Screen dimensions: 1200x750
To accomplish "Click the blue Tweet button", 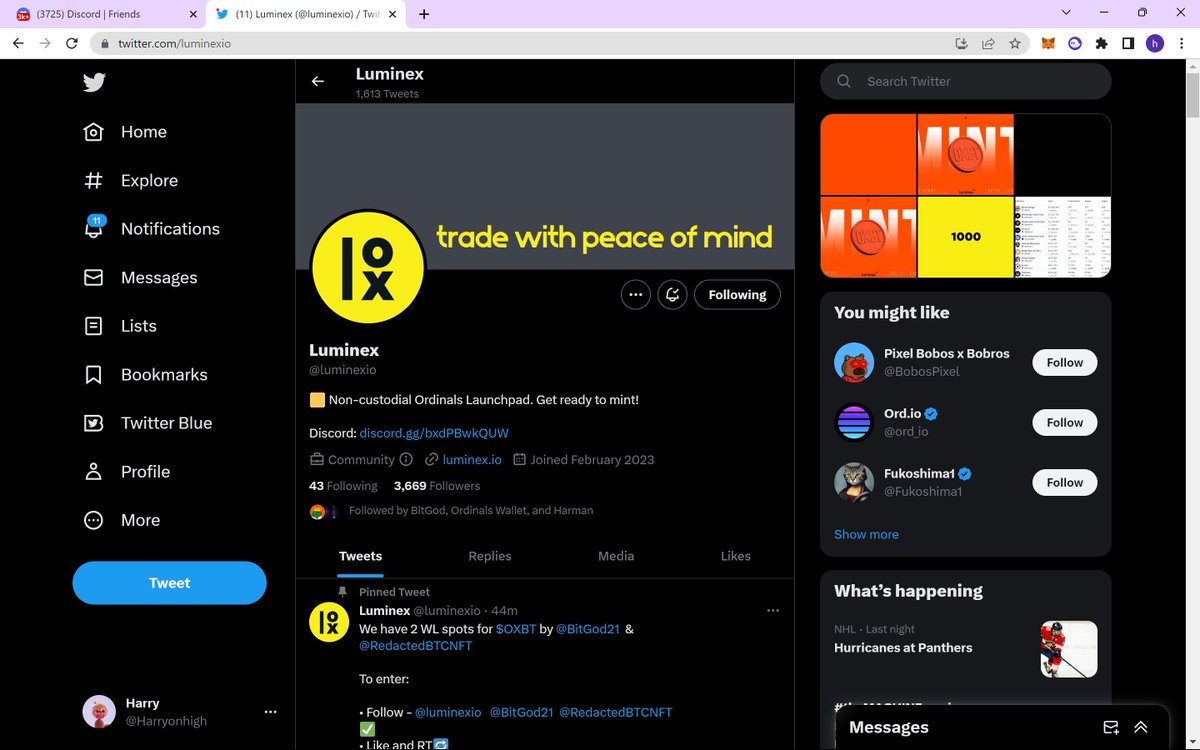I will point(169,583).
